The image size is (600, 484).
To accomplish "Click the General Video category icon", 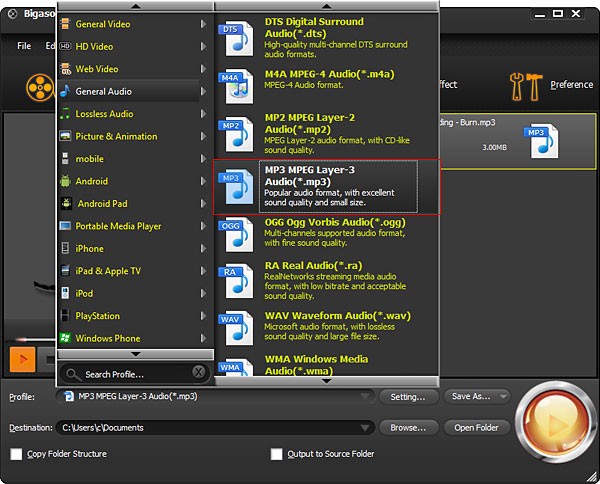I will (x=65, y=24).
